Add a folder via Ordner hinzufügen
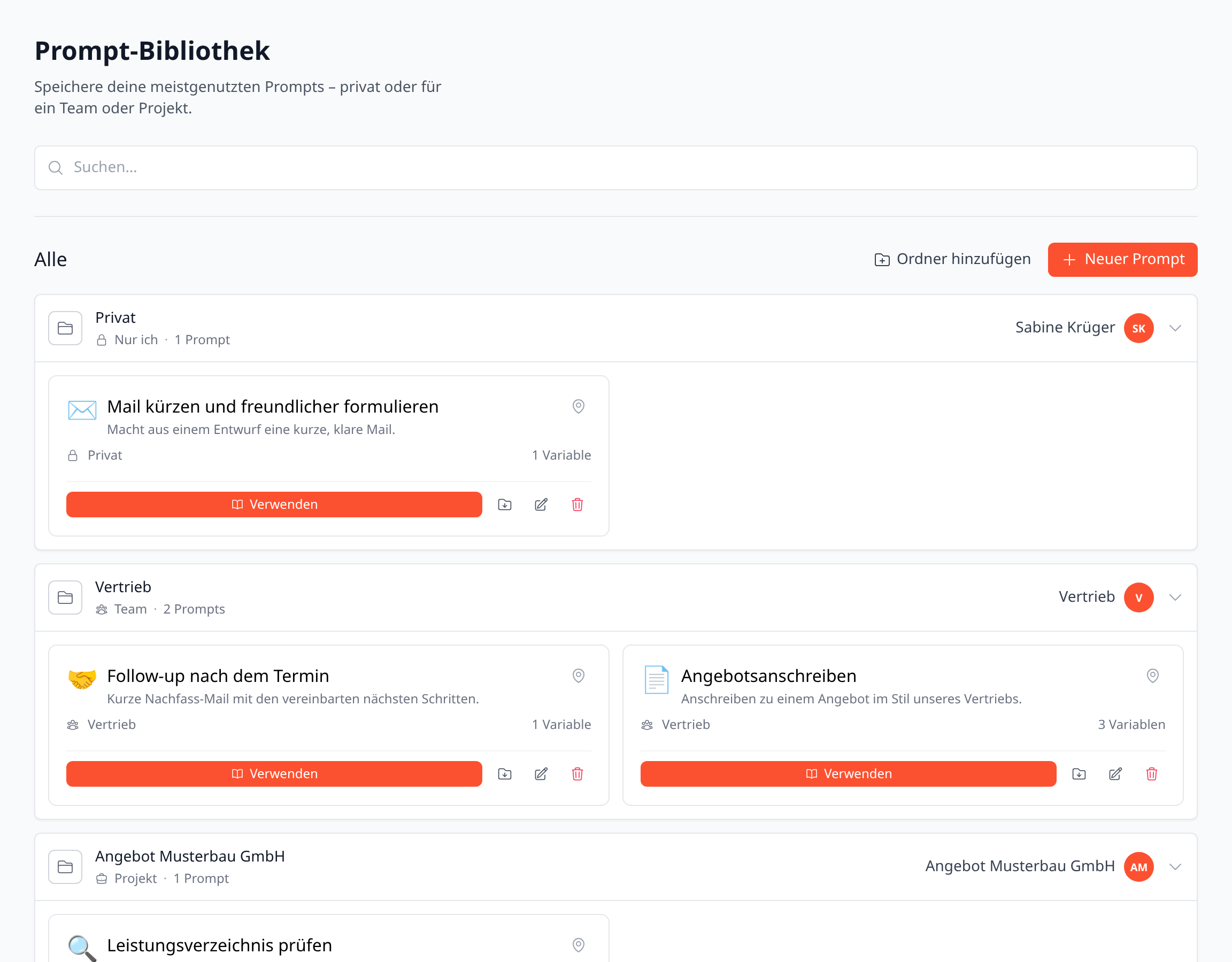1232x962 pixels. pyautogui.click(x=952, y=259)
